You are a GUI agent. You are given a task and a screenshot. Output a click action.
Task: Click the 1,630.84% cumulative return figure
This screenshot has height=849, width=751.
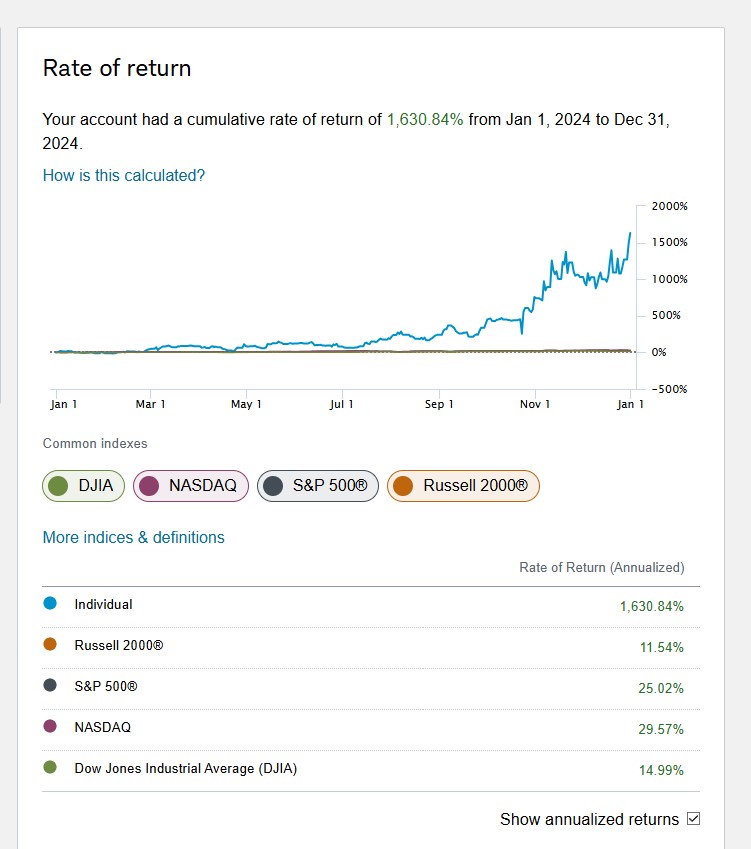point(425,120)
